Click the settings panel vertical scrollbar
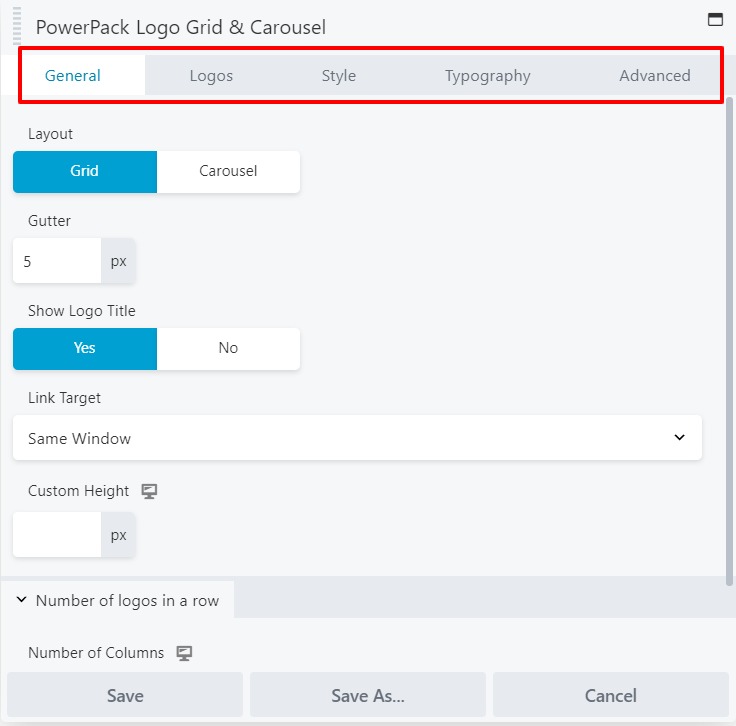 click(x=729, y=341)
